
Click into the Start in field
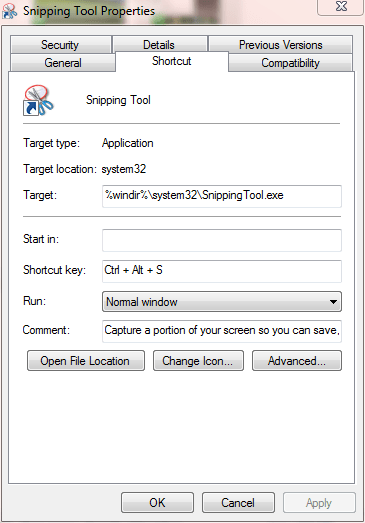coord(222,240)
